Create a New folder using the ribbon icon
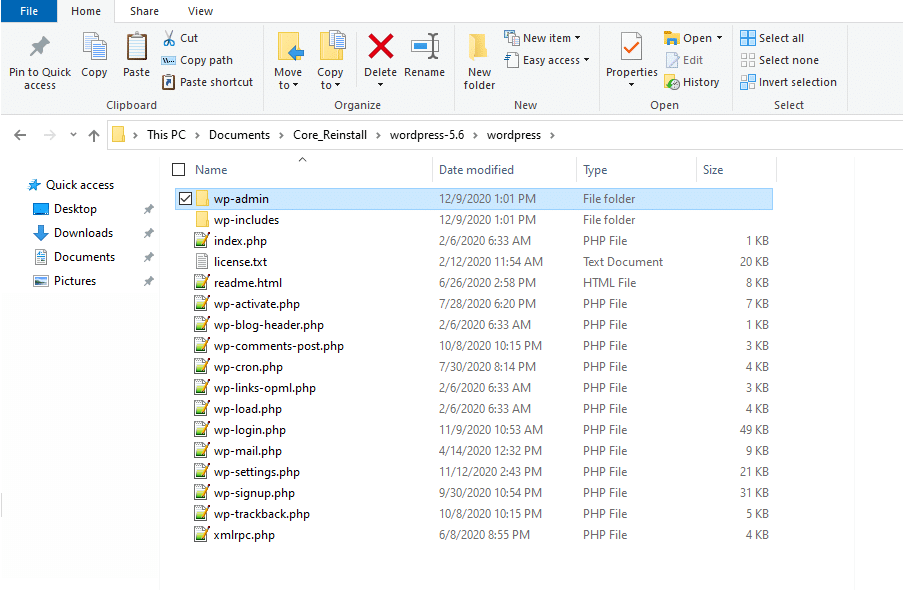903x590 pixels. coord(478,60)
